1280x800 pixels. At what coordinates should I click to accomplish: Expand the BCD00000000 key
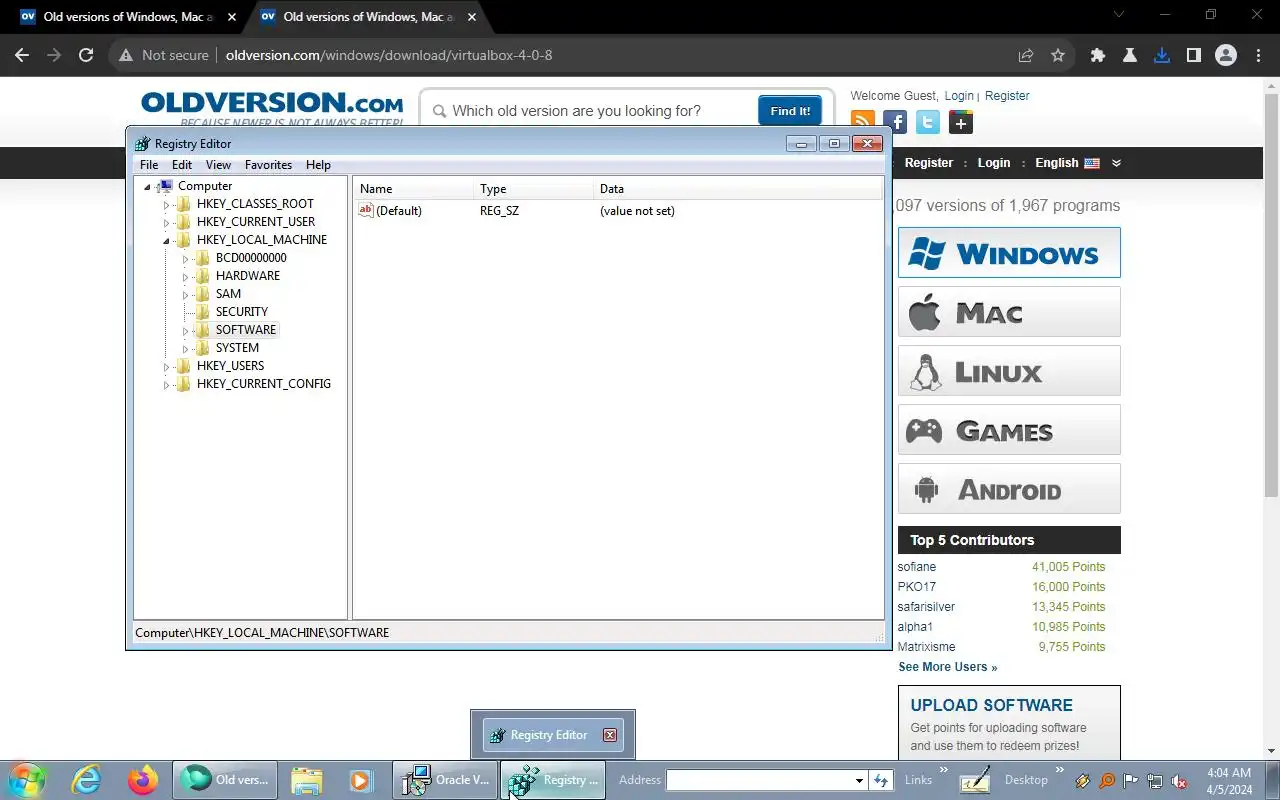185,258
